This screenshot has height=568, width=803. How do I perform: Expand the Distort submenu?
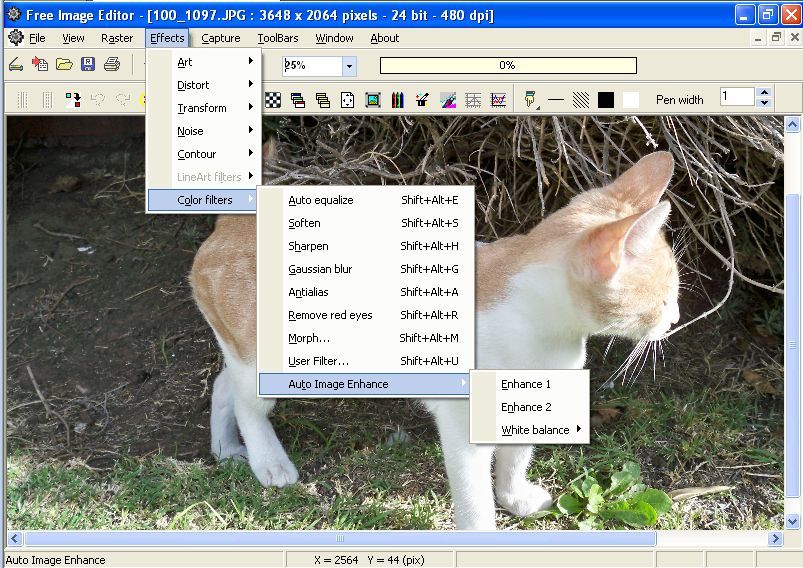coord(204,85)
